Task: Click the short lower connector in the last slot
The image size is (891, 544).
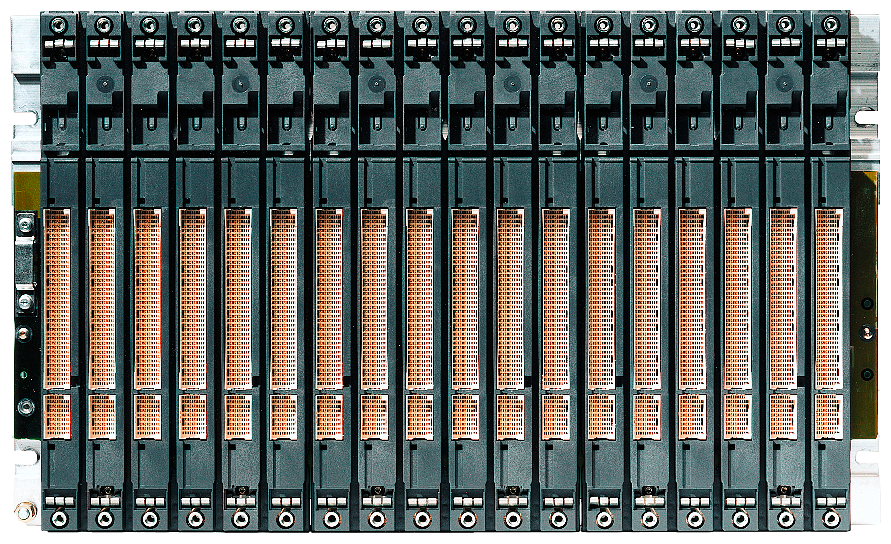Action: click(x=828, y=416)
